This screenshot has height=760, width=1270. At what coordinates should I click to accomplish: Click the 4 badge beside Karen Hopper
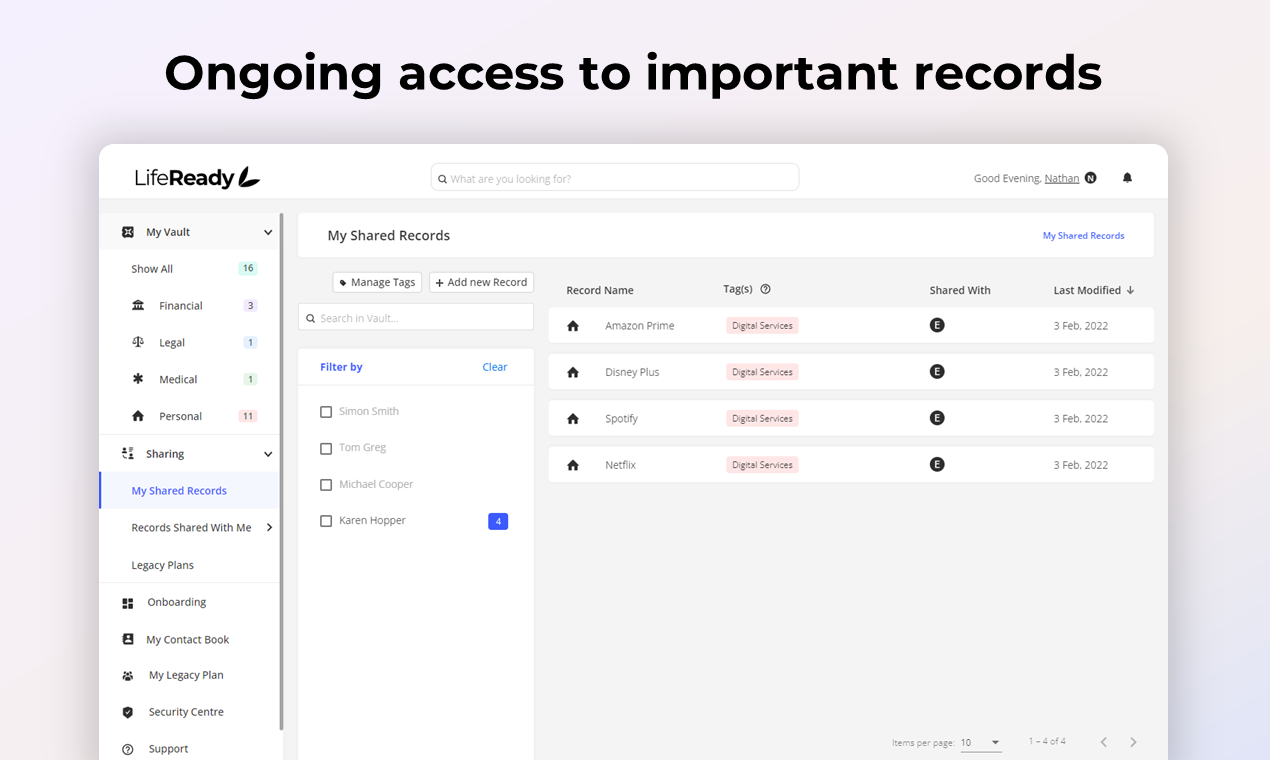click(x=498, y=521)
